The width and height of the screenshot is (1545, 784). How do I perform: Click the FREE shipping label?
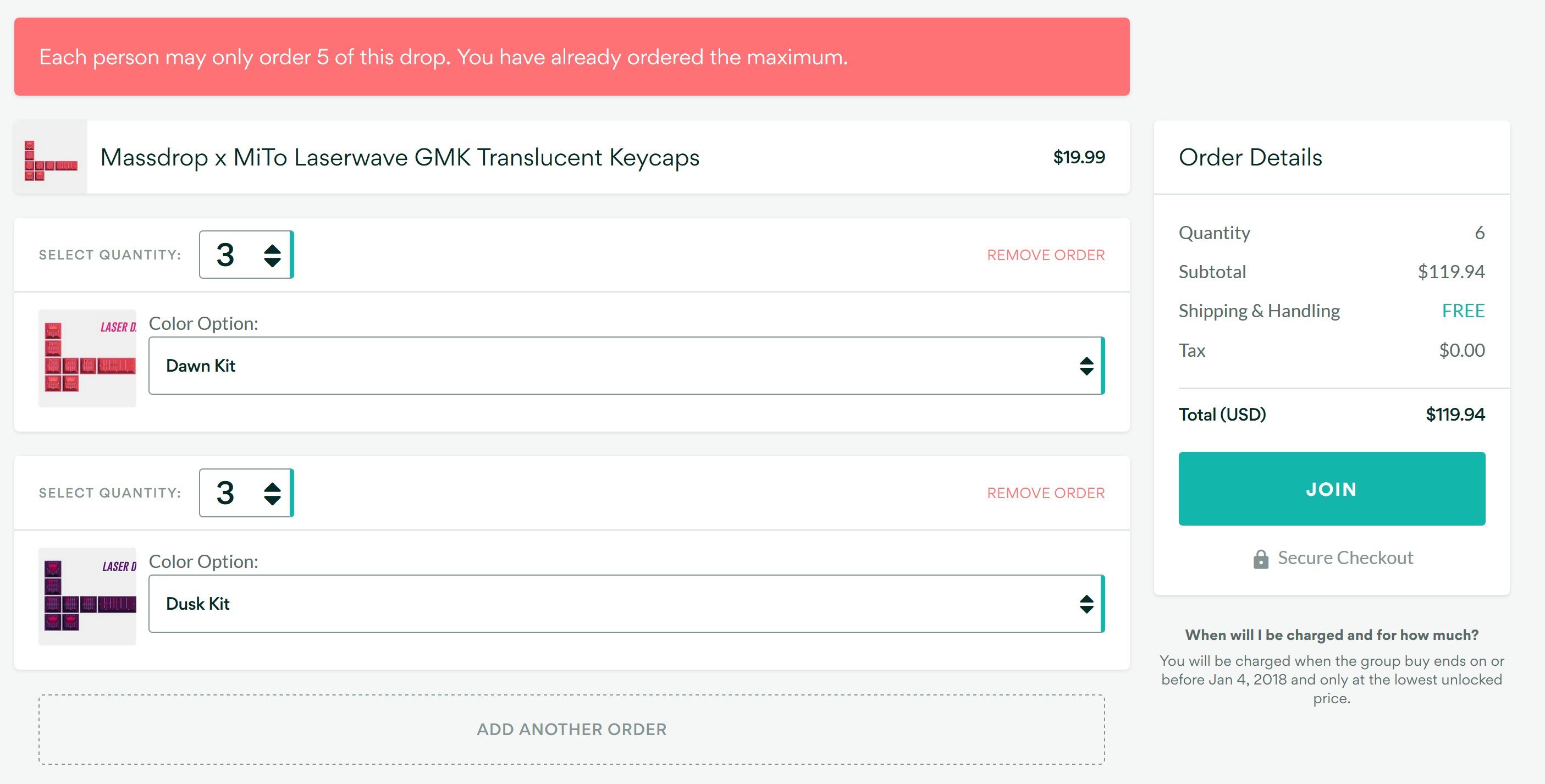coord(1463,311)
